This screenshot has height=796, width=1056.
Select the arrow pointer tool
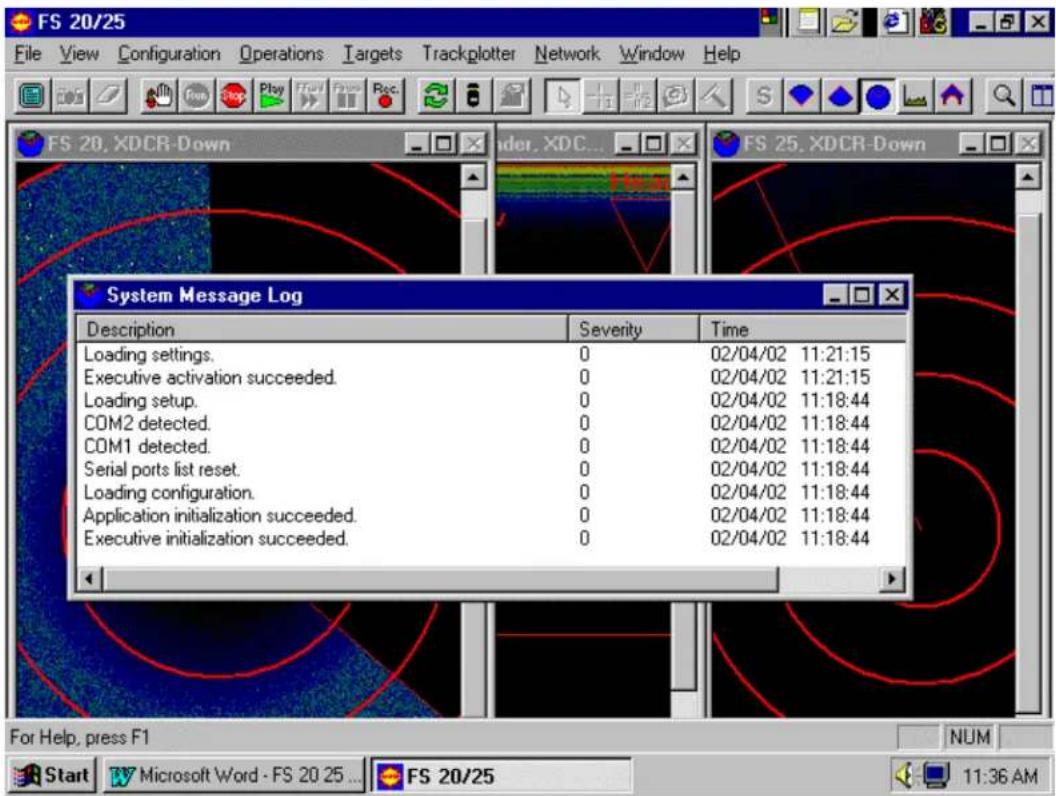562,96
